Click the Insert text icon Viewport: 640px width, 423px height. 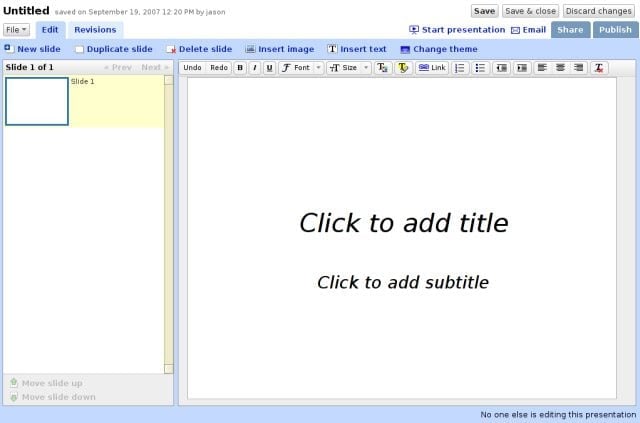pos(332,49)
